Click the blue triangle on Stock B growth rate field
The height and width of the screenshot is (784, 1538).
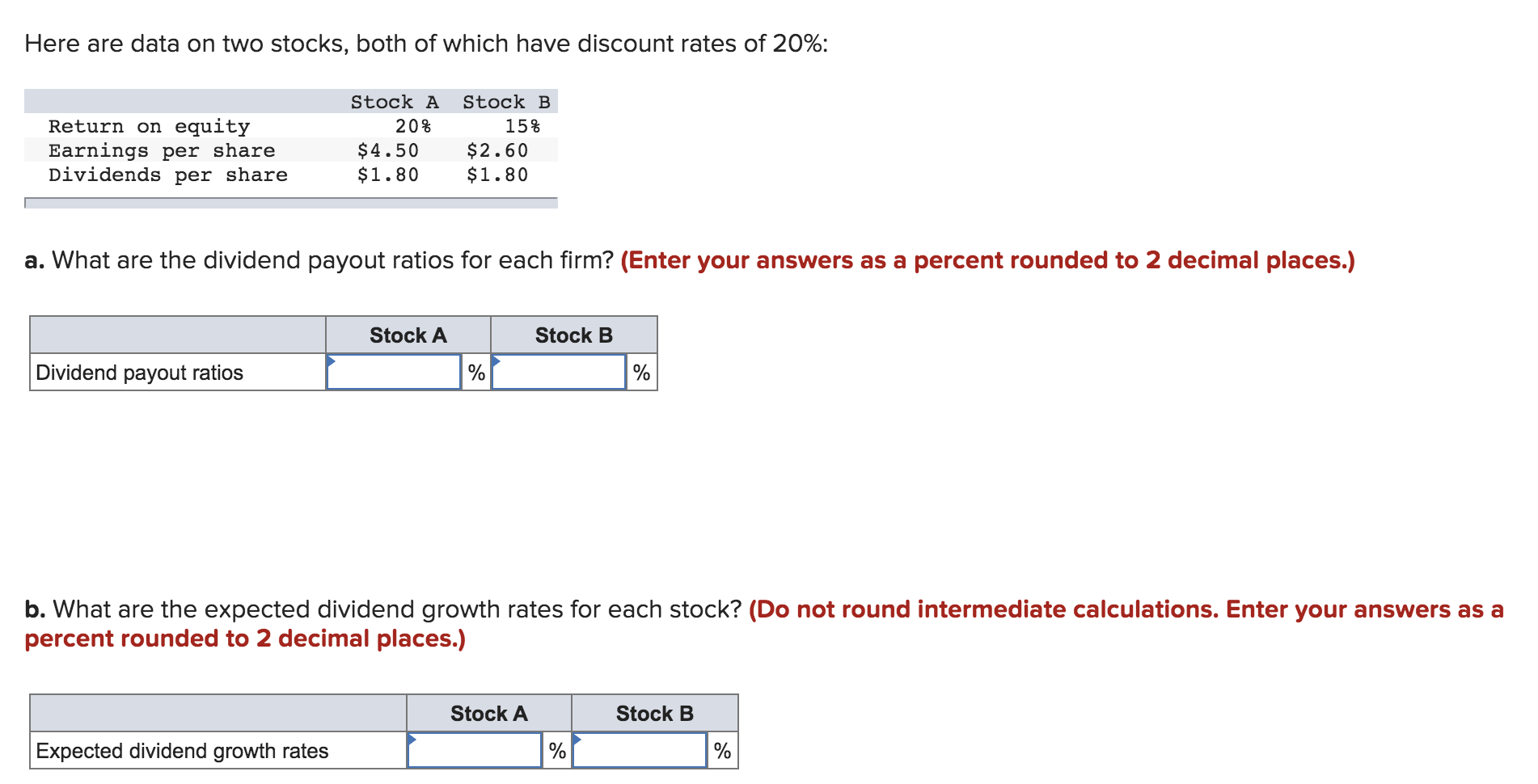tap(577, 738)
